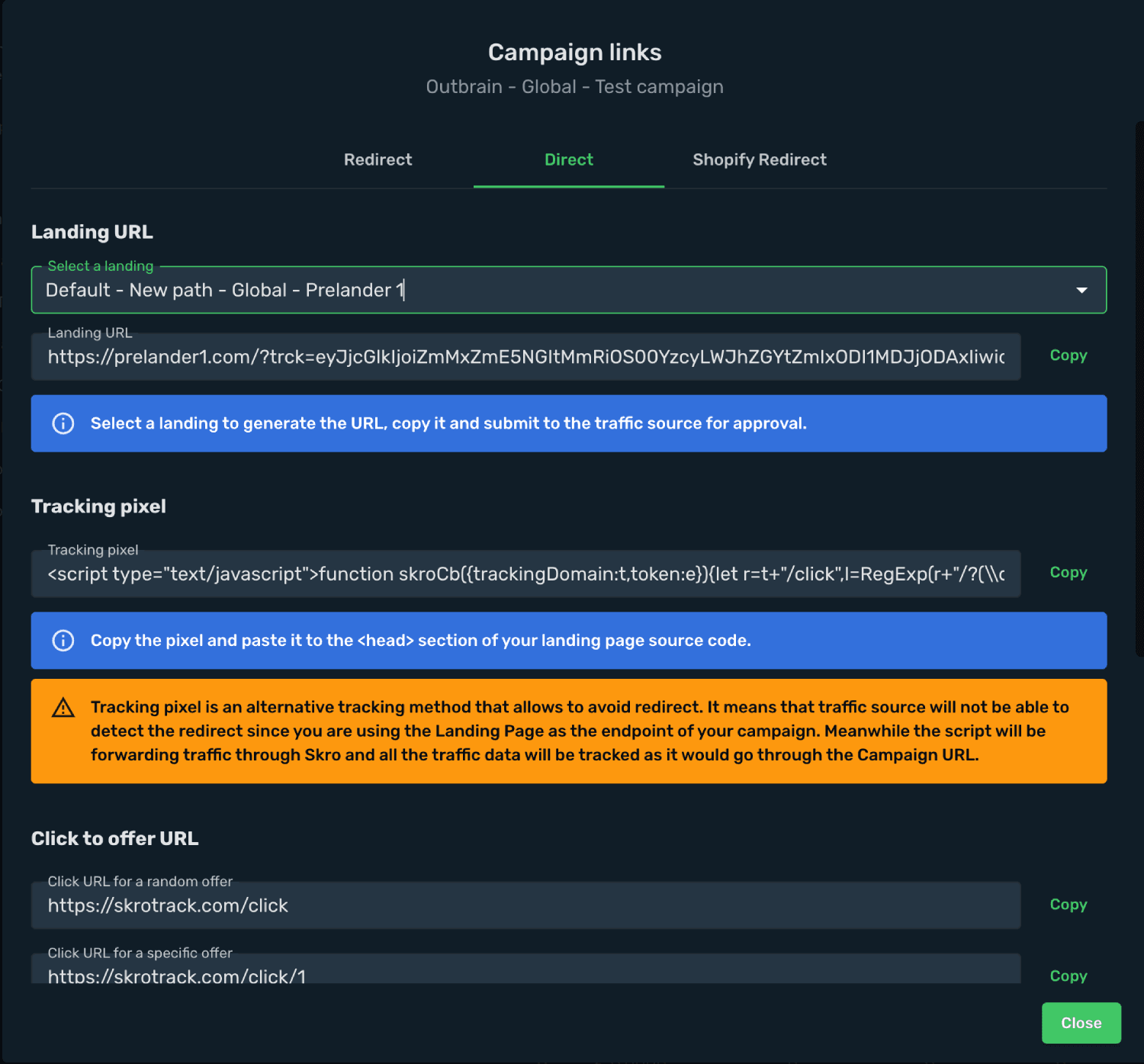Click the random offer click URL field
The height and width of the screenshot is (1064, 1144).
coord(525,905)
